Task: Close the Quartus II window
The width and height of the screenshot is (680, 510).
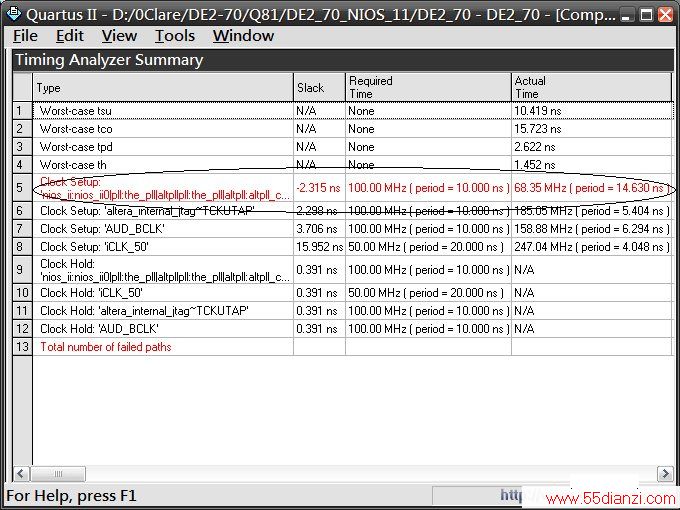Action: pos(666,16)
